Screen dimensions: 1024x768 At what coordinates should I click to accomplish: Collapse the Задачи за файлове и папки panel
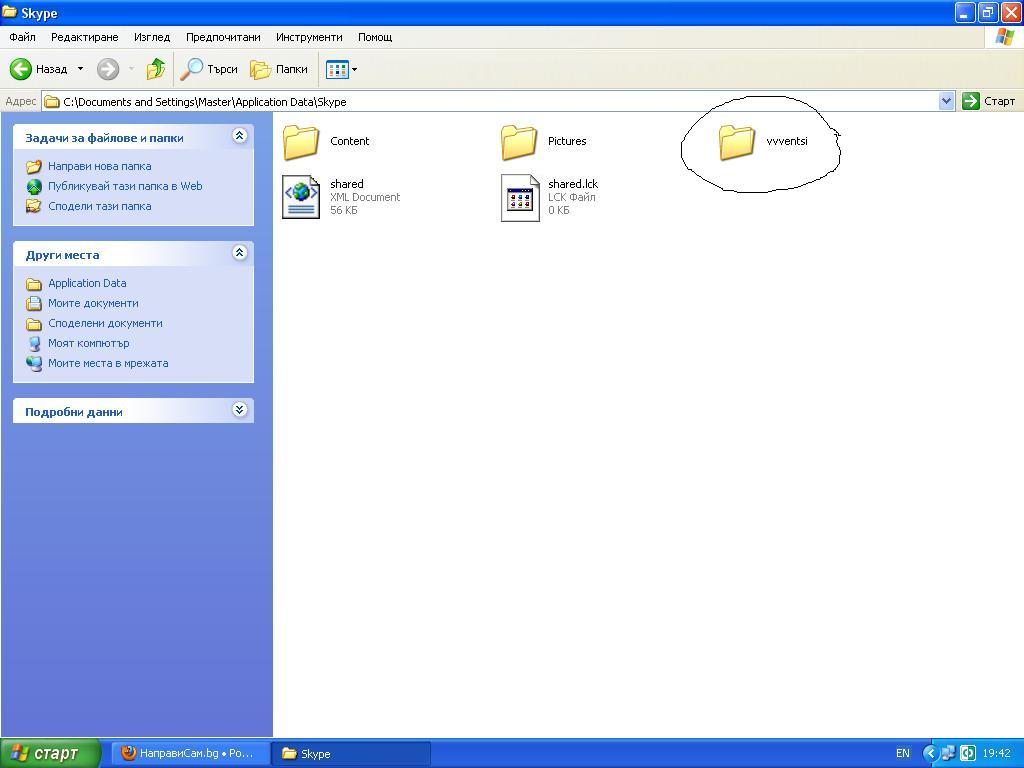click(x=240, y=135)
